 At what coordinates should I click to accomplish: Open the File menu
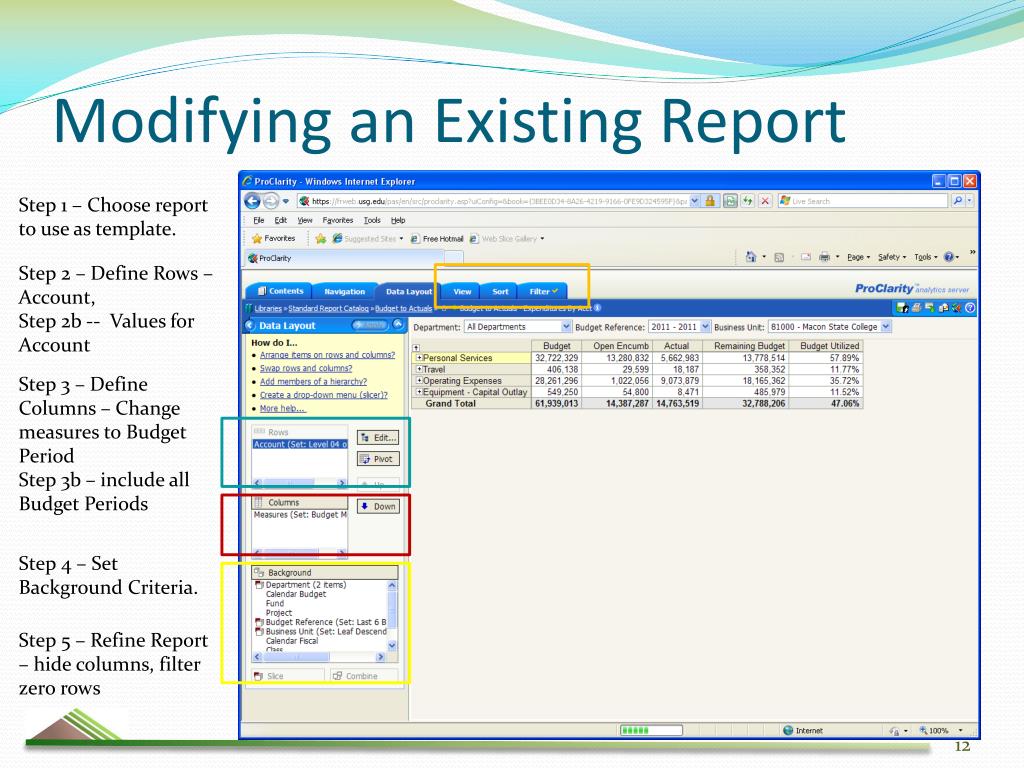(259, 220)
